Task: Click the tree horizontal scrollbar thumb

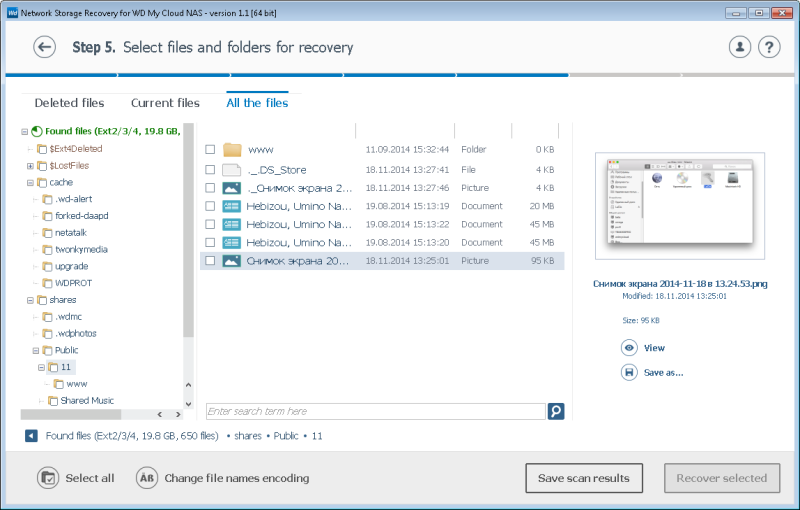Action: coord(70,414)
